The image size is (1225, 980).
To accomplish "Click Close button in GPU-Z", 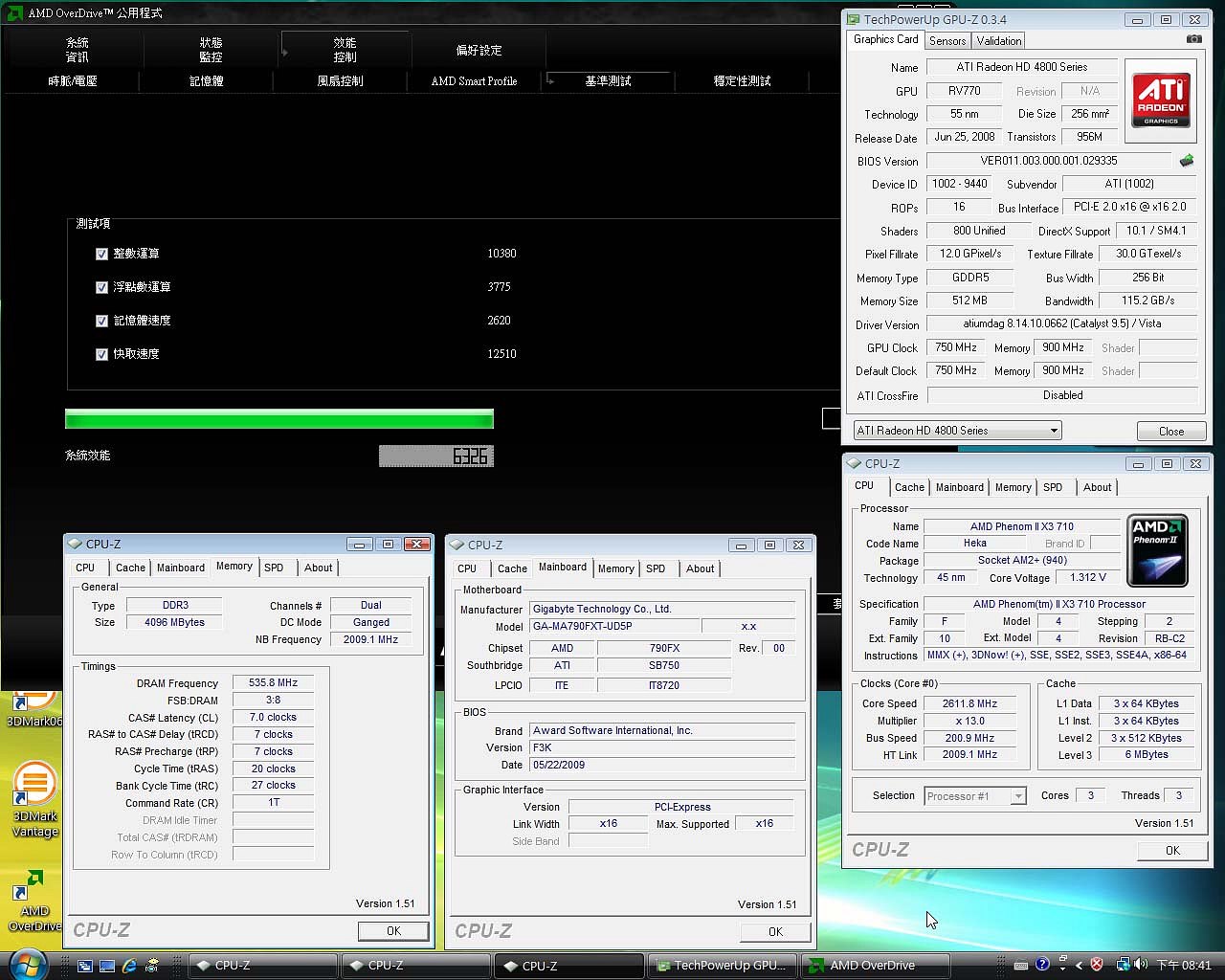I will (1171, 432).
